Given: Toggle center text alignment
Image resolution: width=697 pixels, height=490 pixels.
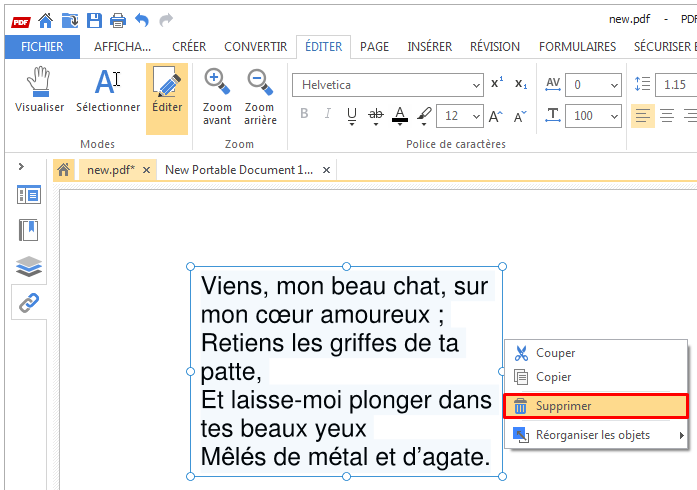Looking at the screenshot, I should 667,116.
